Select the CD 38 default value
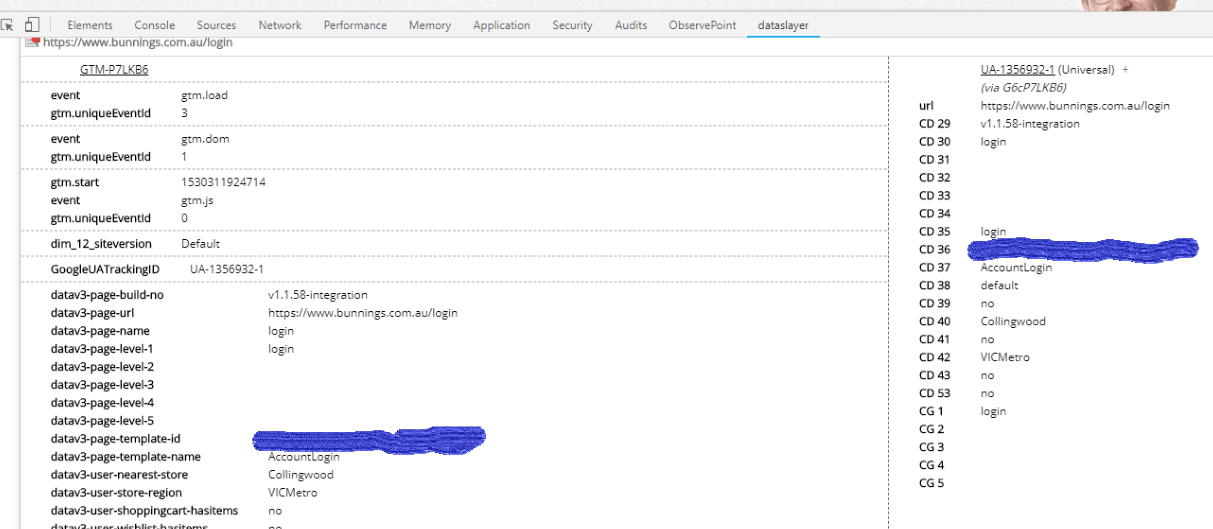Image resolution: width=1213 pixels, height=529 pixels. tap(999, 286)
